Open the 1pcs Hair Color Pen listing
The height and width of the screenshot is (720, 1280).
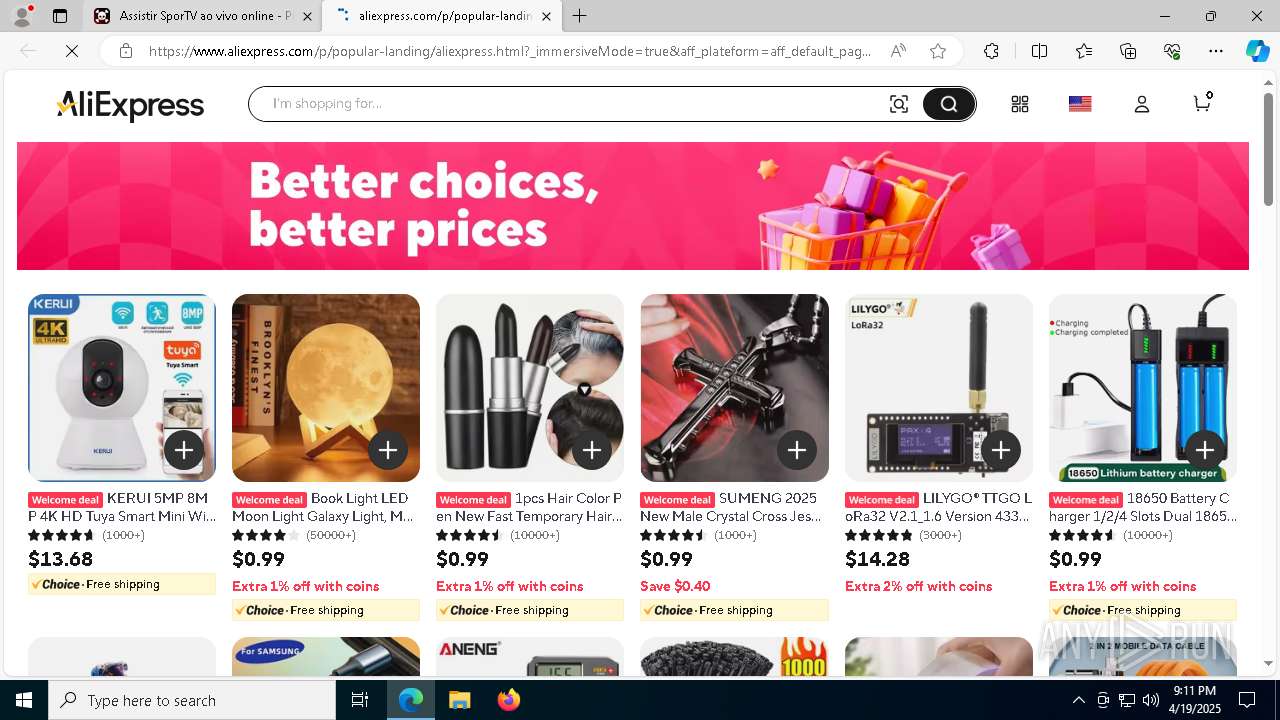[x=529, y=507]
